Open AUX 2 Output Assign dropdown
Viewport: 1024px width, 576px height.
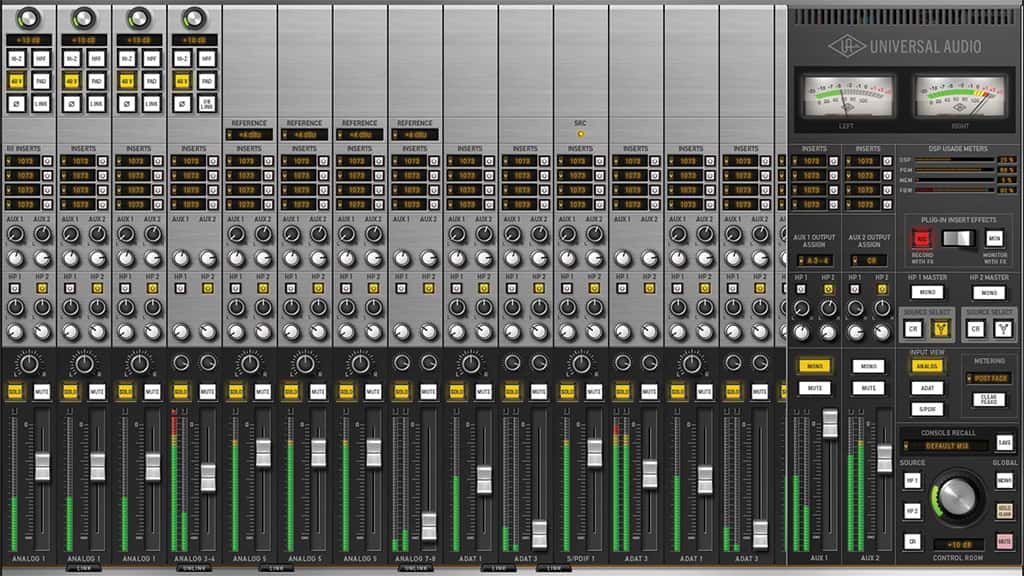click(869, 261)
